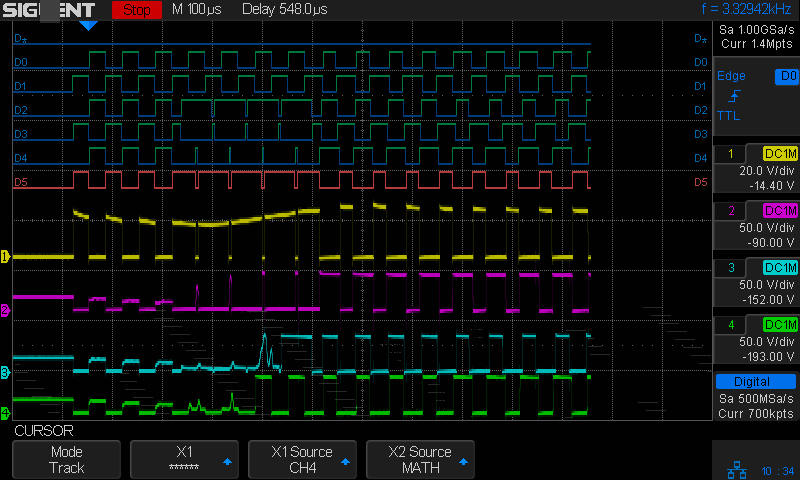Click the blue arrow on X1 button
The width and height of the screenshot is (800, 480).
[x=228, y=462]
